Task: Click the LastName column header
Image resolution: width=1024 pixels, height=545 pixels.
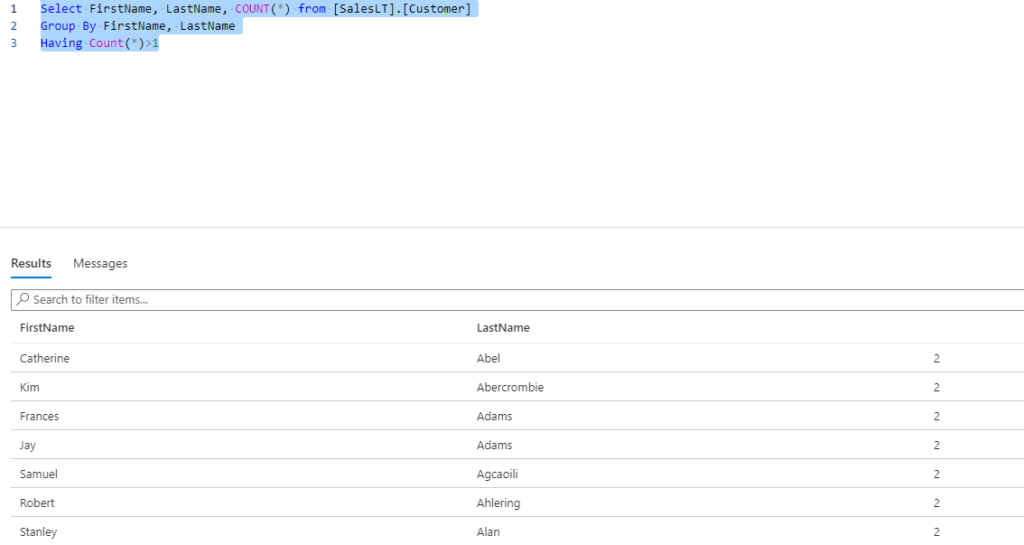Action: 503,328
